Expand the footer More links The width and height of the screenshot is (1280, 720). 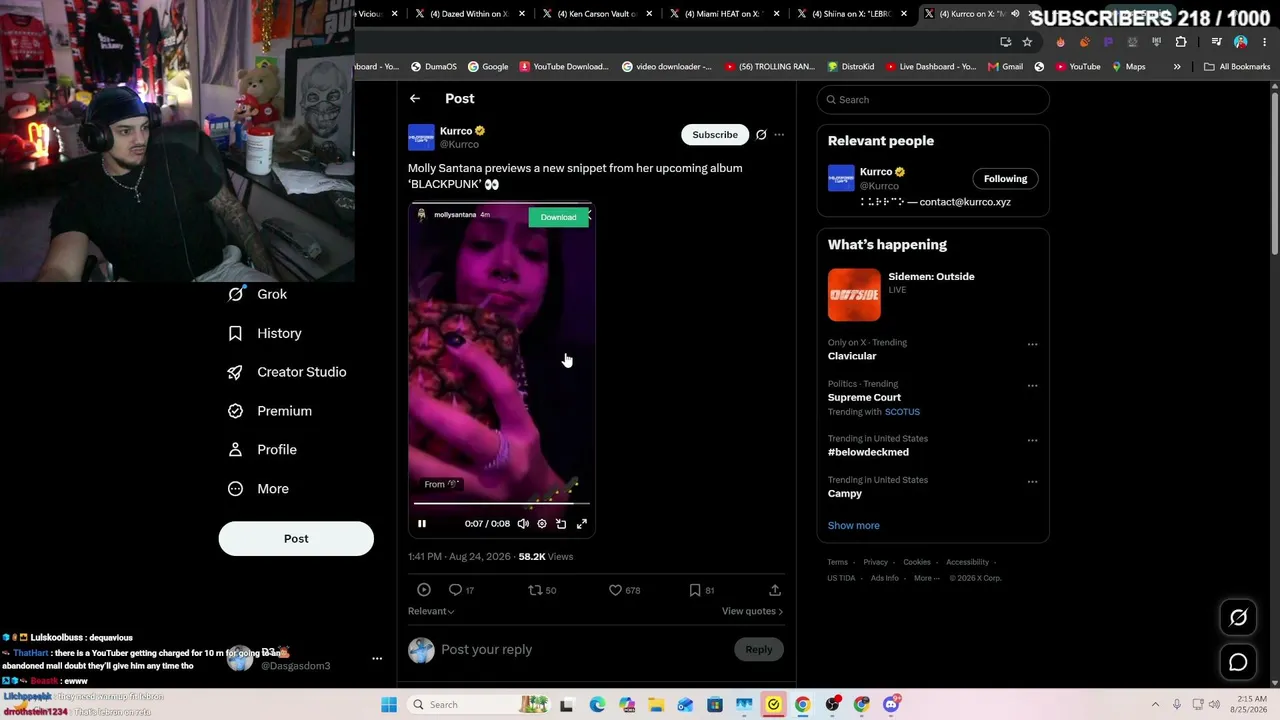tap(926, 578)
